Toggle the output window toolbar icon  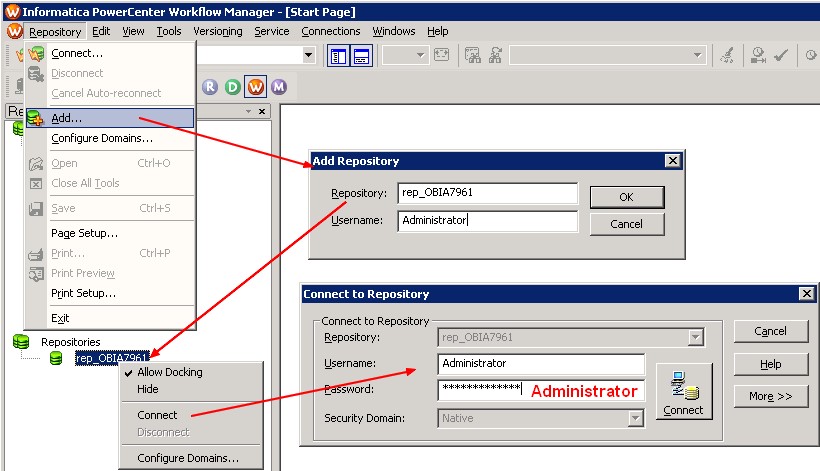tap(361, 56)
